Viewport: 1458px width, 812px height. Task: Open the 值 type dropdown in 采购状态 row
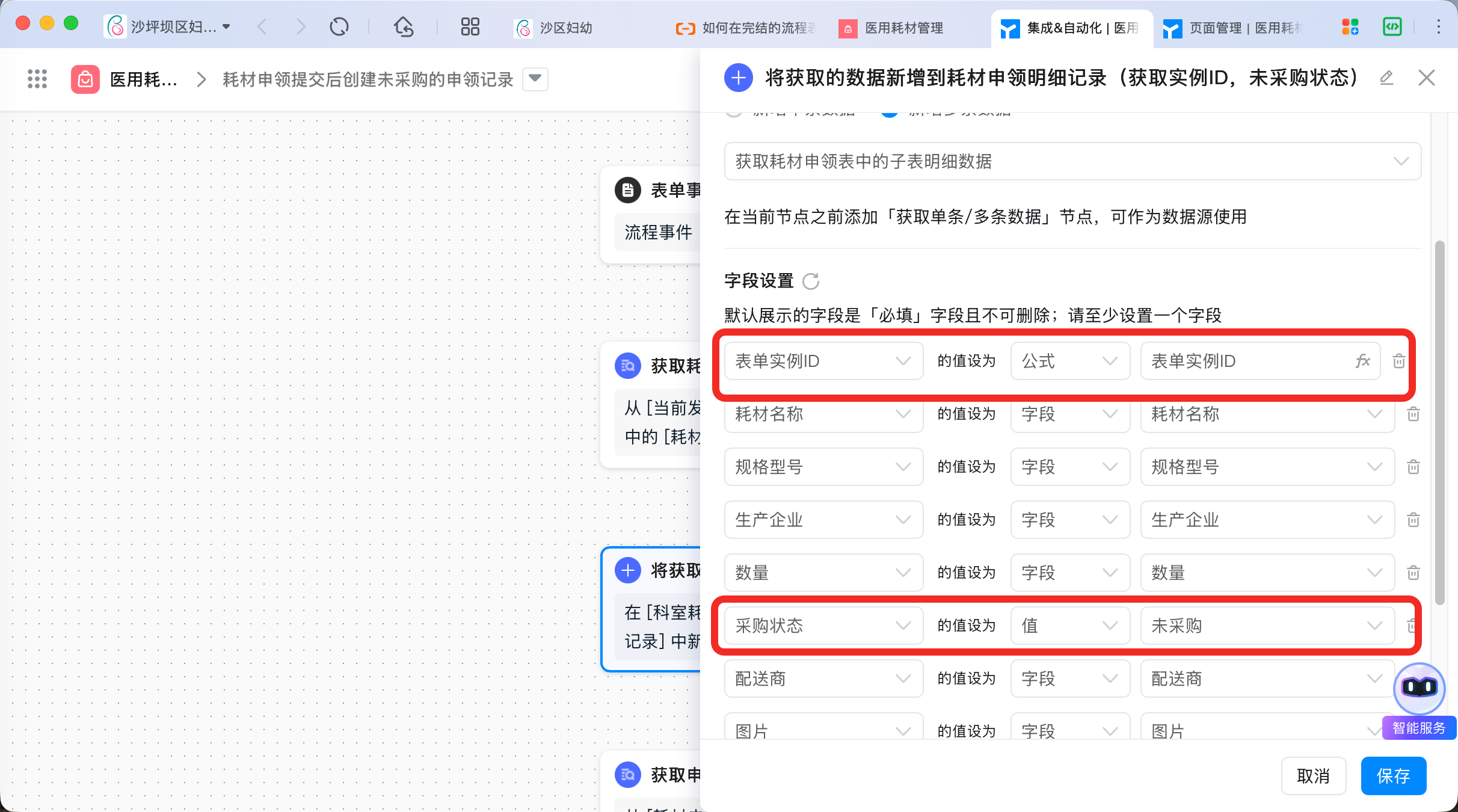tap(1069, 626)
